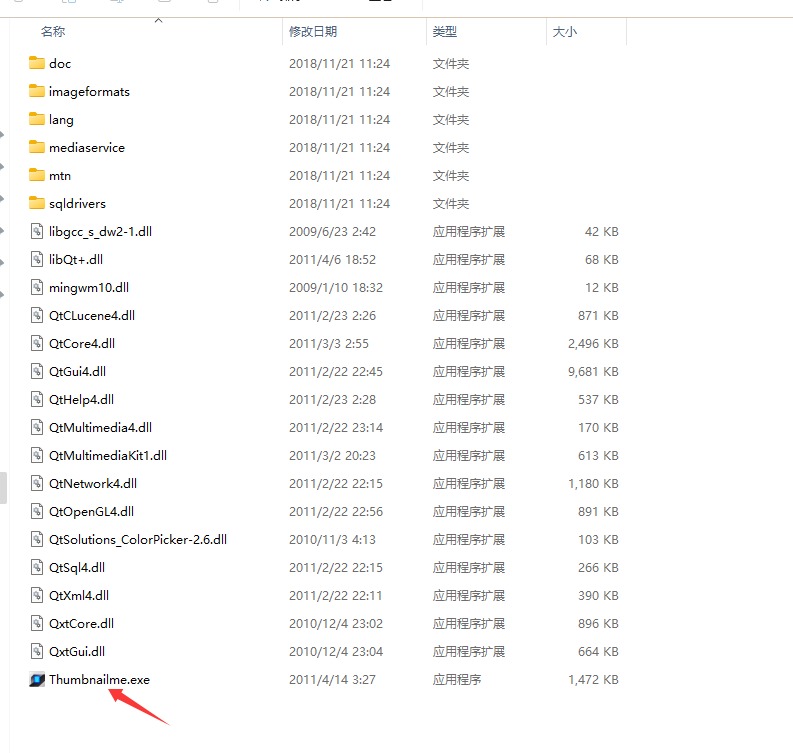
Task: Select the Thumbnailme.exe file name
Action: click(99, 679)
